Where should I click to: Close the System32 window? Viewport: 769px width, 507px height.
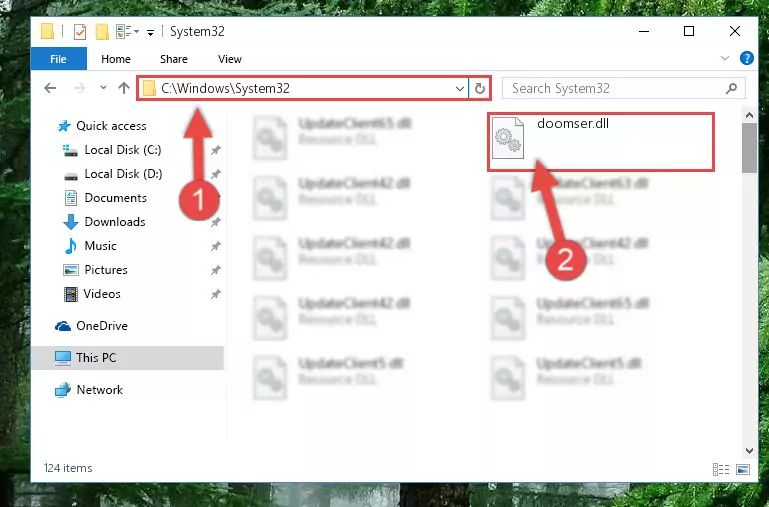[735, 31]
